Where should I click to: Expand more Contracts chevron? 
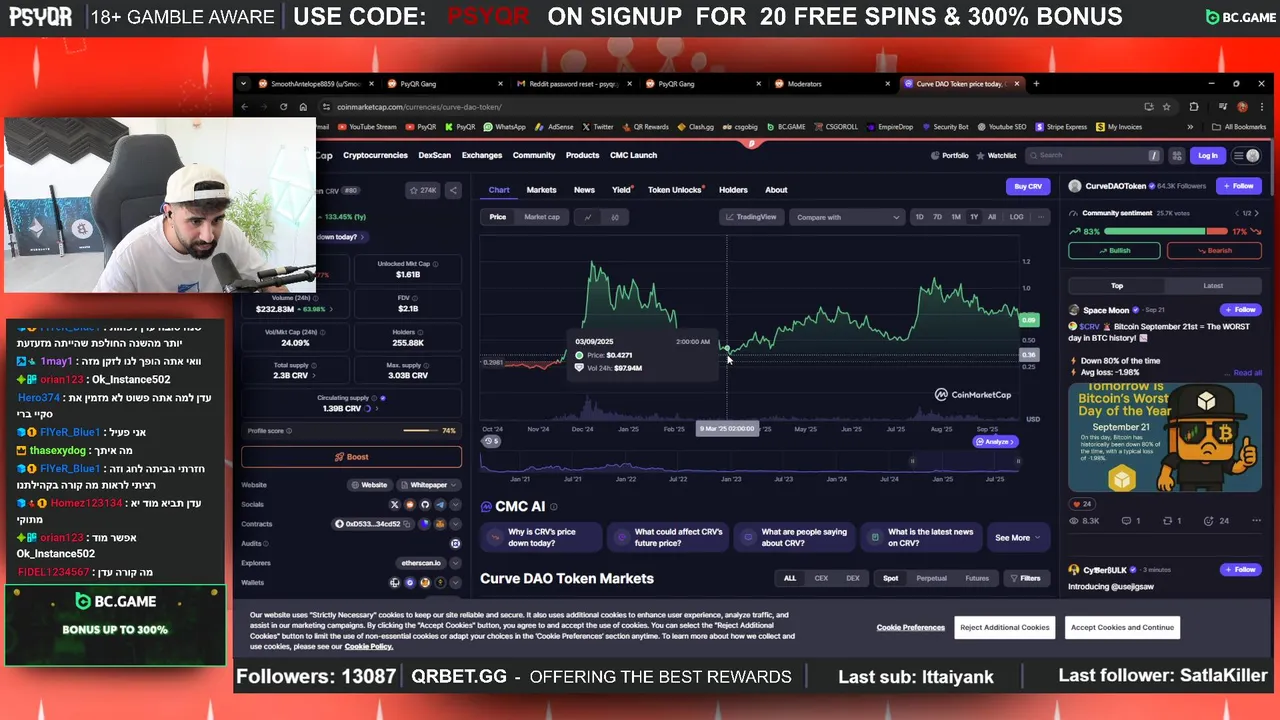(455, 524)
